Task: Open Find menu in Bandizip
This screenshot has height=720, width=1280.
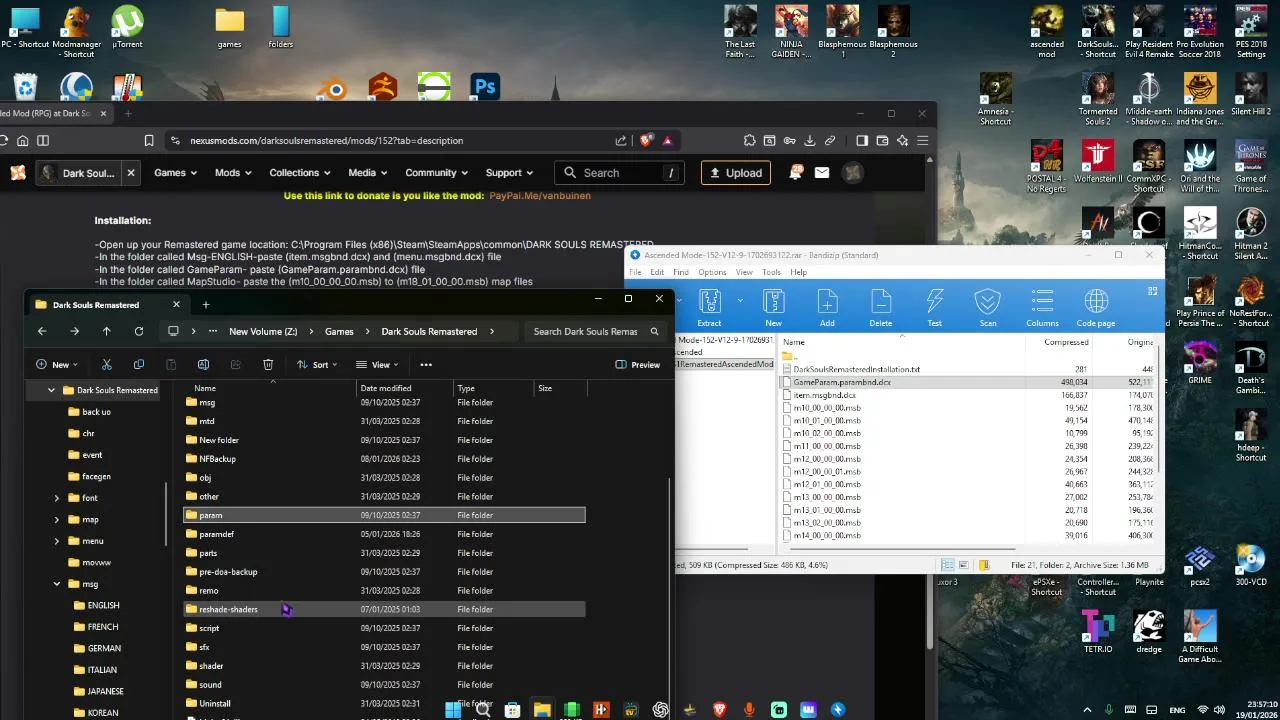Action: pyautogui.click(x=681, y=272)
